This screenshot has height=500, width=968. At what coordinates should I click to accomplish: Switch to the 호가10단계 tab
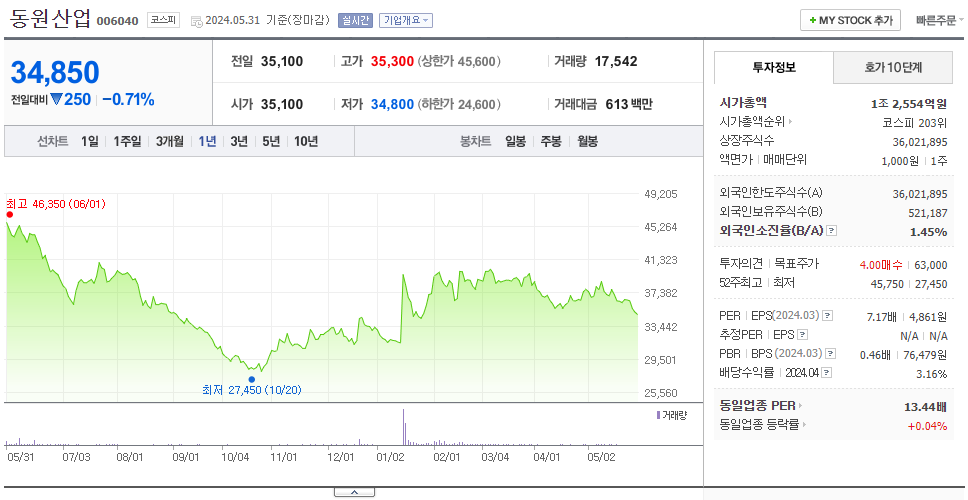pos(893,67)
